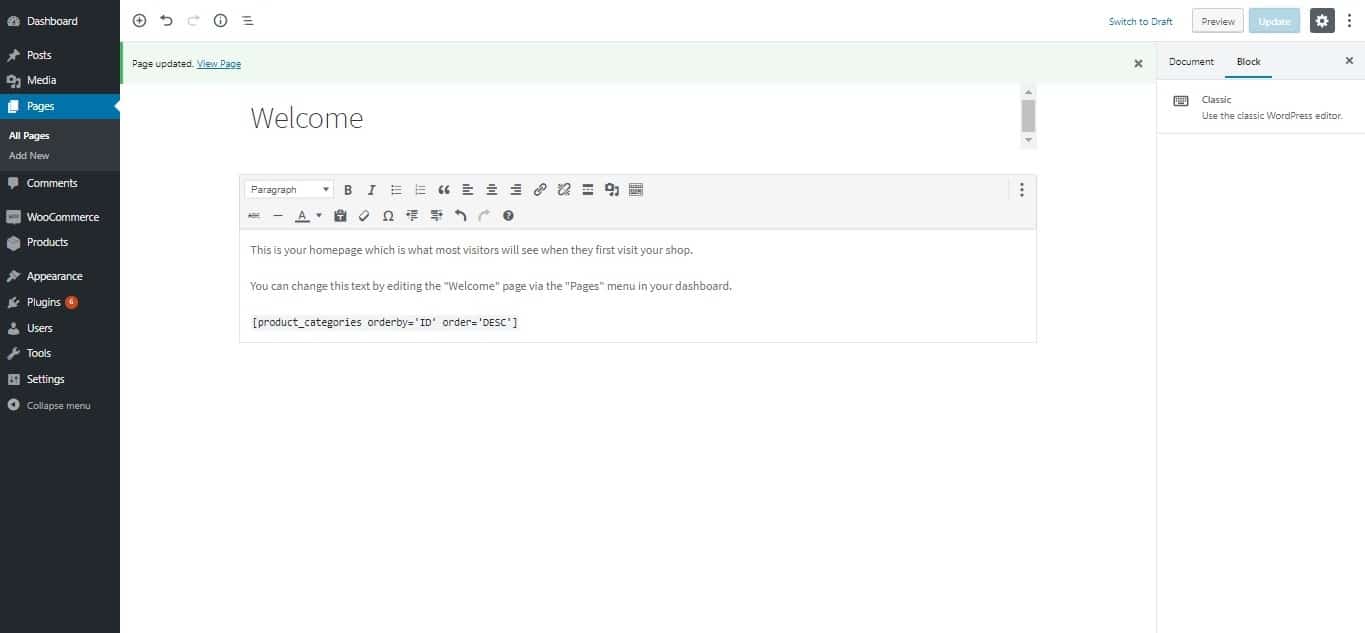Undo the last change in the top toolbar
The height and width of the screenshot is (633, 1365).
tap(166, 20)
